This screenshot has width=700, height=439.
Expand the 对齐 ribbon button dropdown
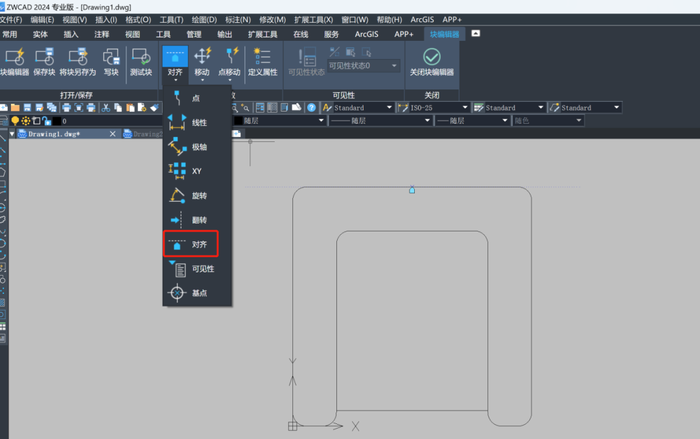(175, 80)
